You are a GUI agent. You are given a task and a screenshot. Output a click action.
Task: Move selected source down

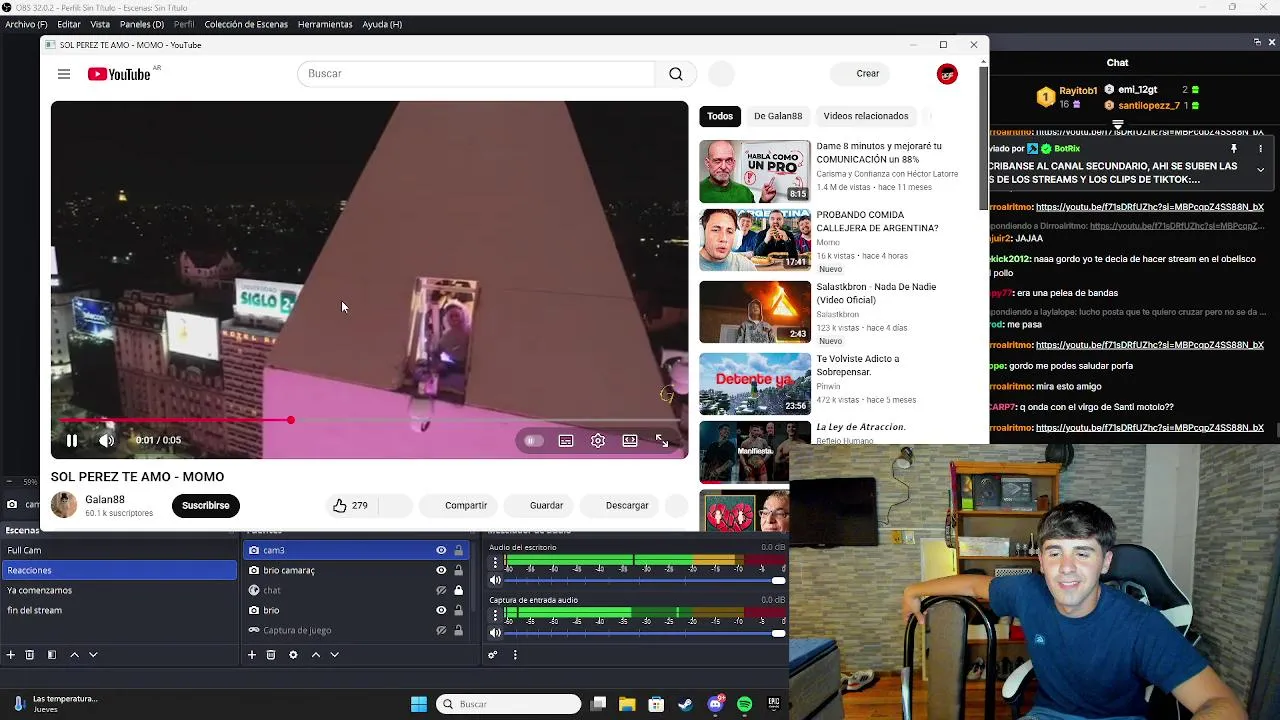[x=335, y=655]
